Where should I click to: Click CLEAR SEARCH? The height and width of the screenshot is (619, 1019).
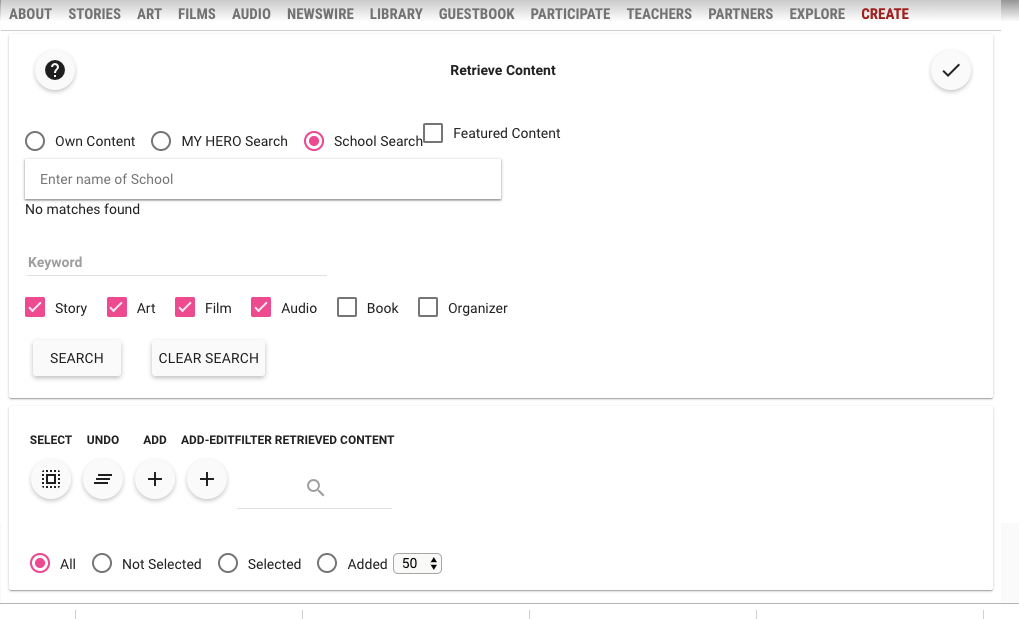pos(208,357)
